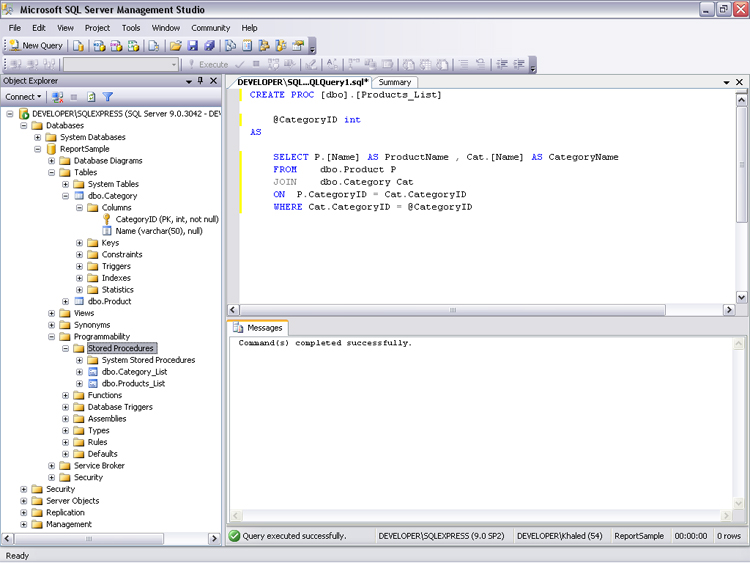The width and height of the screenshot is (750, 563).
Task: Click the Execute query button
Action: pos(208,64)
